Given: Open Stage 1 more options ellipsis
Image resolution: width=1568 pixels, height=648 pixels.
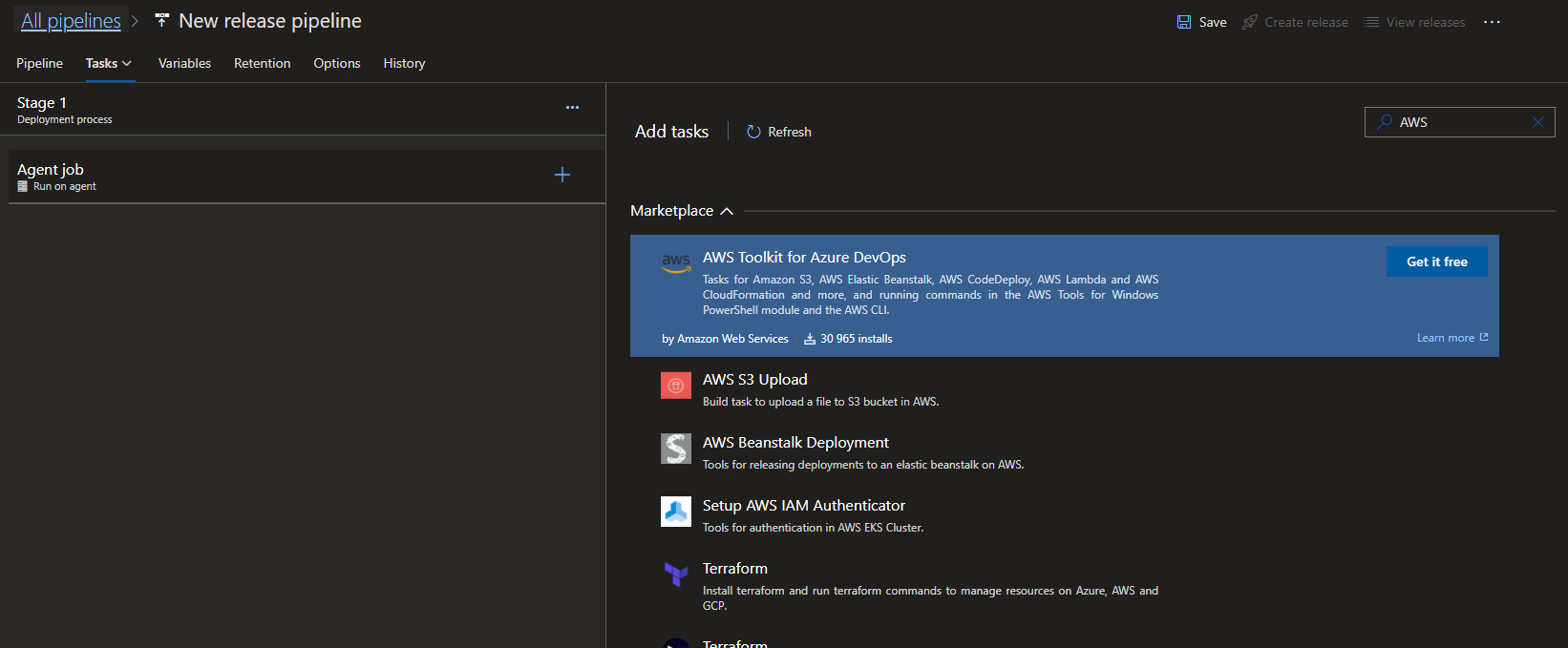Looking at the screenshot, I should (572, 108).
